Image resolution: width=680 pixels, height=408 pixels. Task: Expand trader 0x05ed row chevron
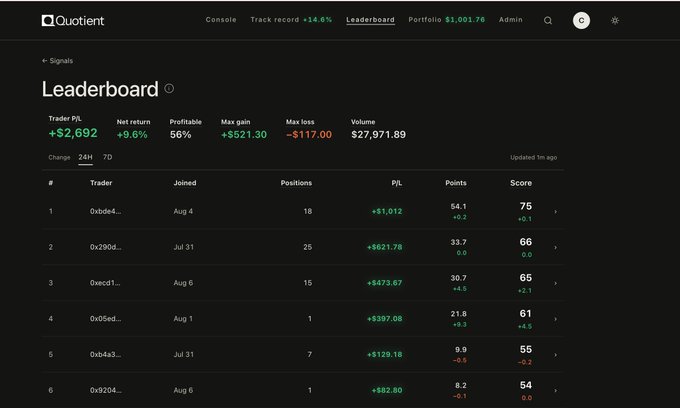(555, 319)
